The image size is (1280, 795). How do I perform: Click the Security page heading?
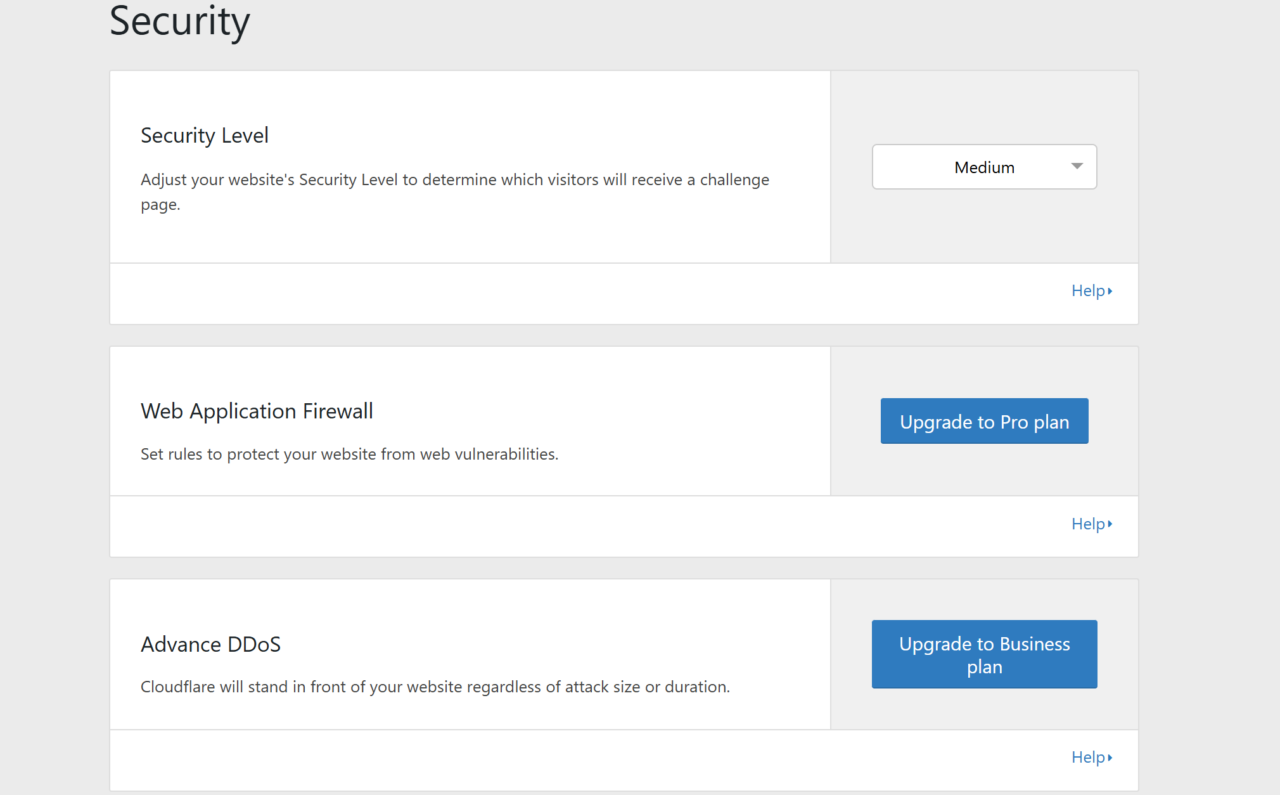180,21
